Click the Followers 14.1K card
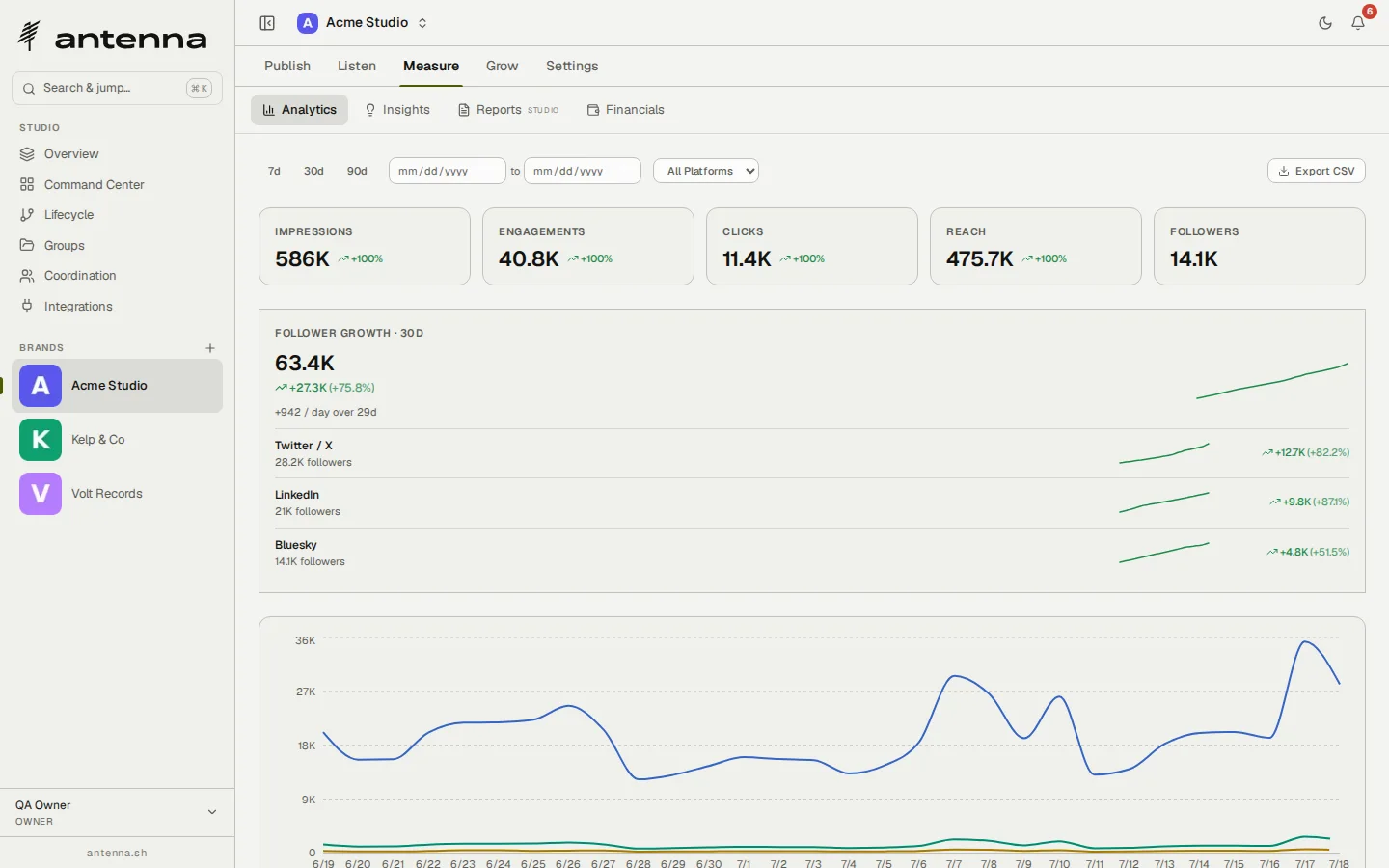 point(1260,246)
